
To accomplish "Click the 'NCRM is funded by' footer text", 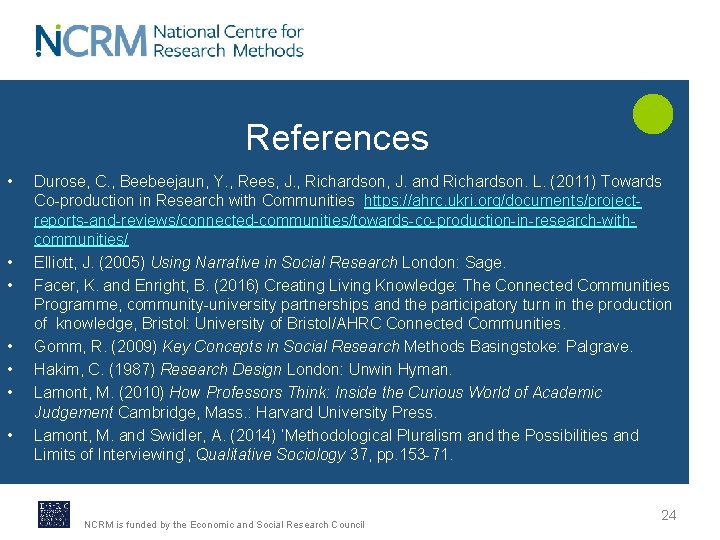I will point(224,524).
